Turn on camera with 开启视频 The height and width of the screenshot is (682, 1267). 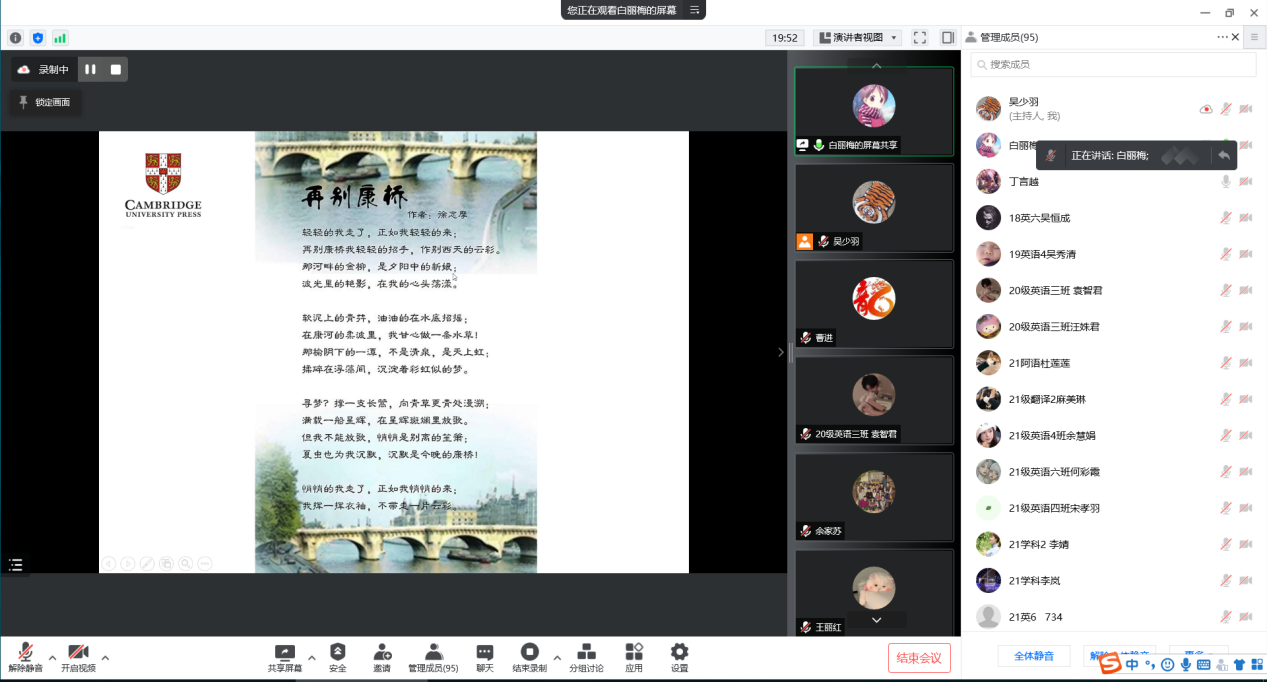click(x=78, y=656)
